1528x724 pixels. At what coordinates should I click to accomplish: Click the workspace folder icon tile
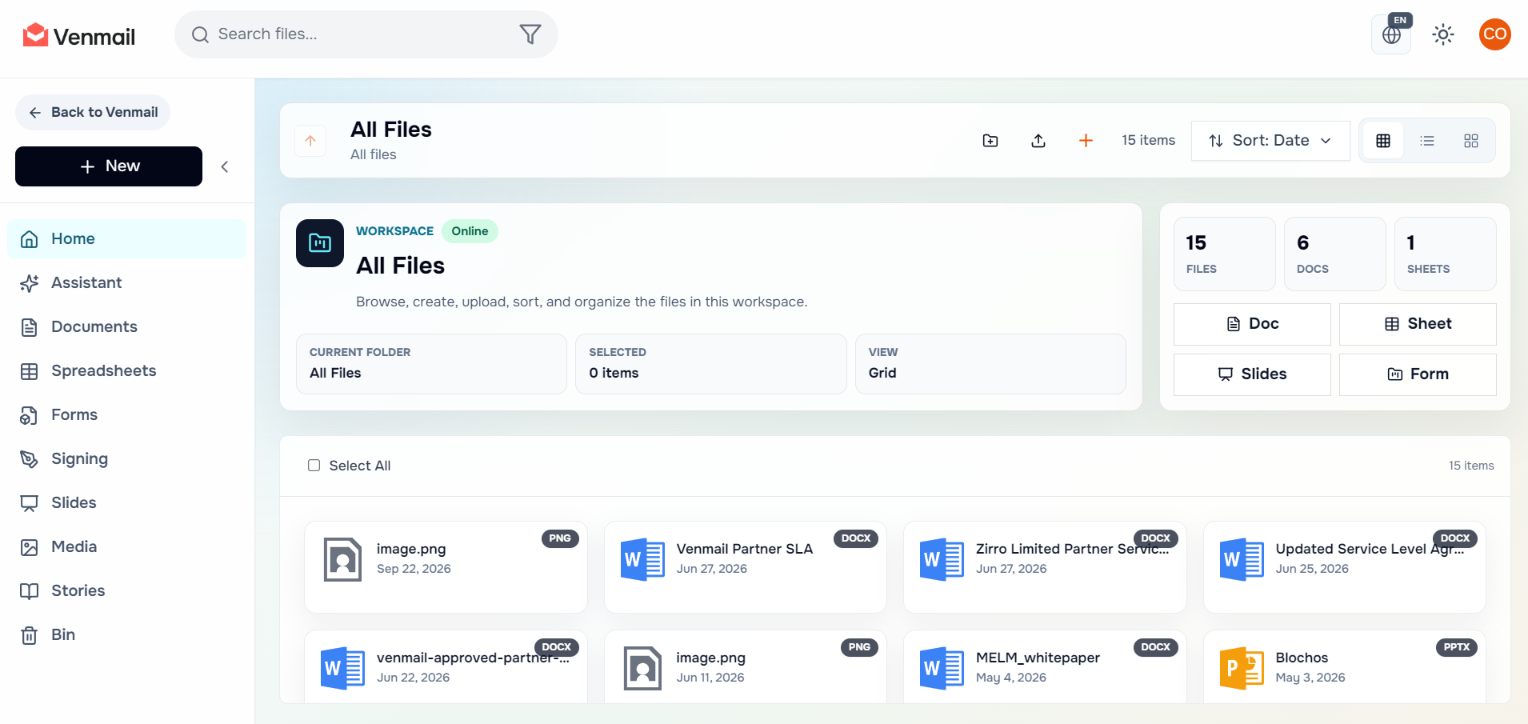click(320, 243)
